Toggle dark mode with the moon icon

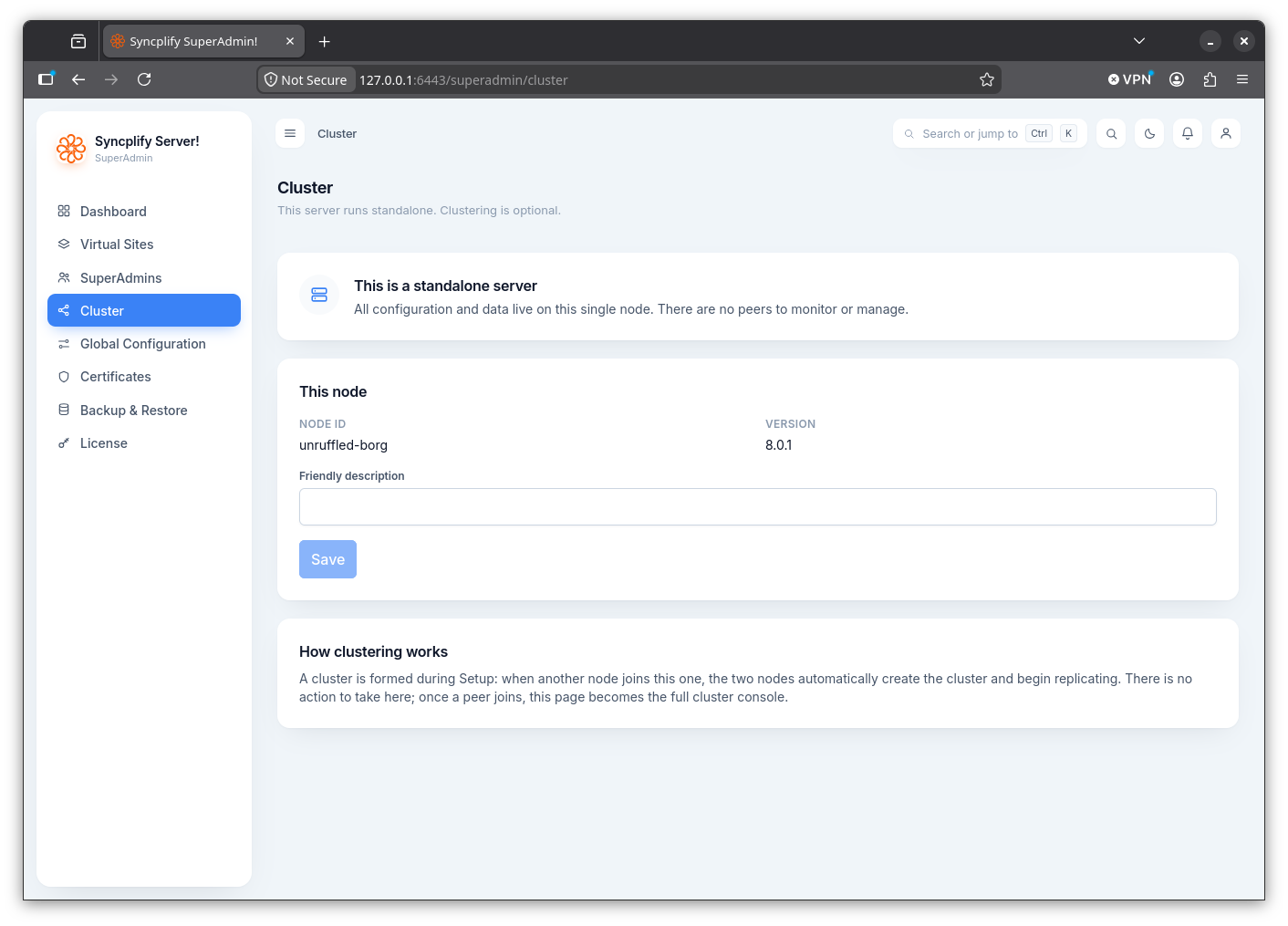click(1149, 133)
